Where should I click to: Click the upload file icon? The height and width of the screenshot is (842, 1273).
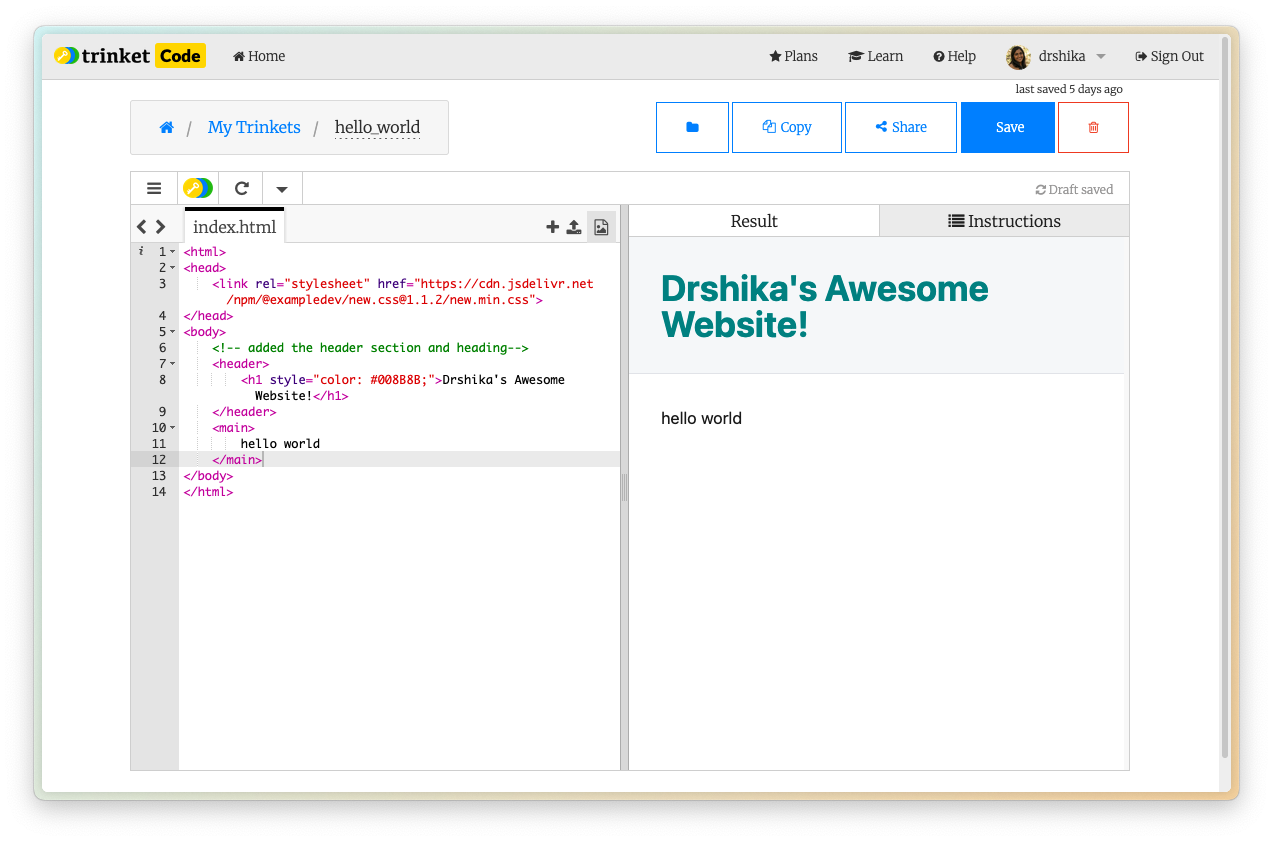pos(574,227)
